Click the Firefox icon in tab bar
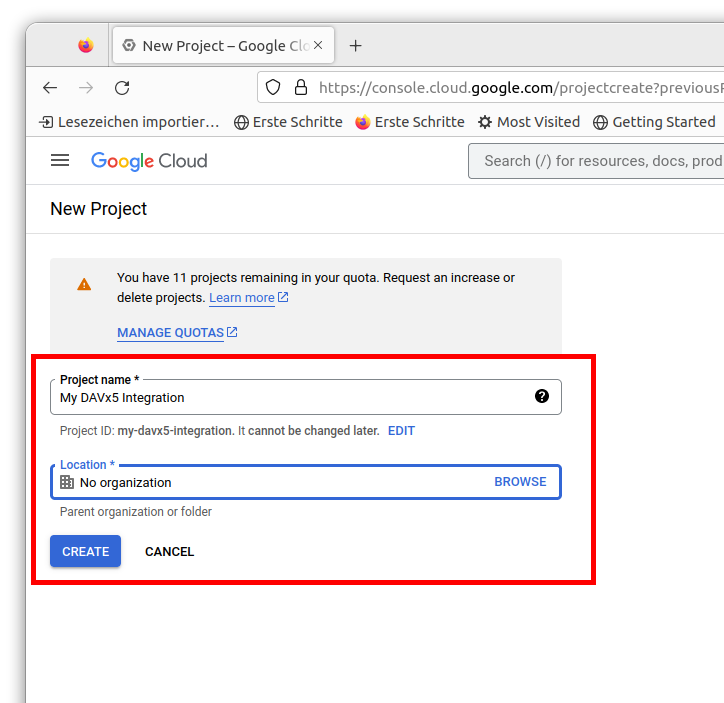The image size is (724, 703). 85,45
